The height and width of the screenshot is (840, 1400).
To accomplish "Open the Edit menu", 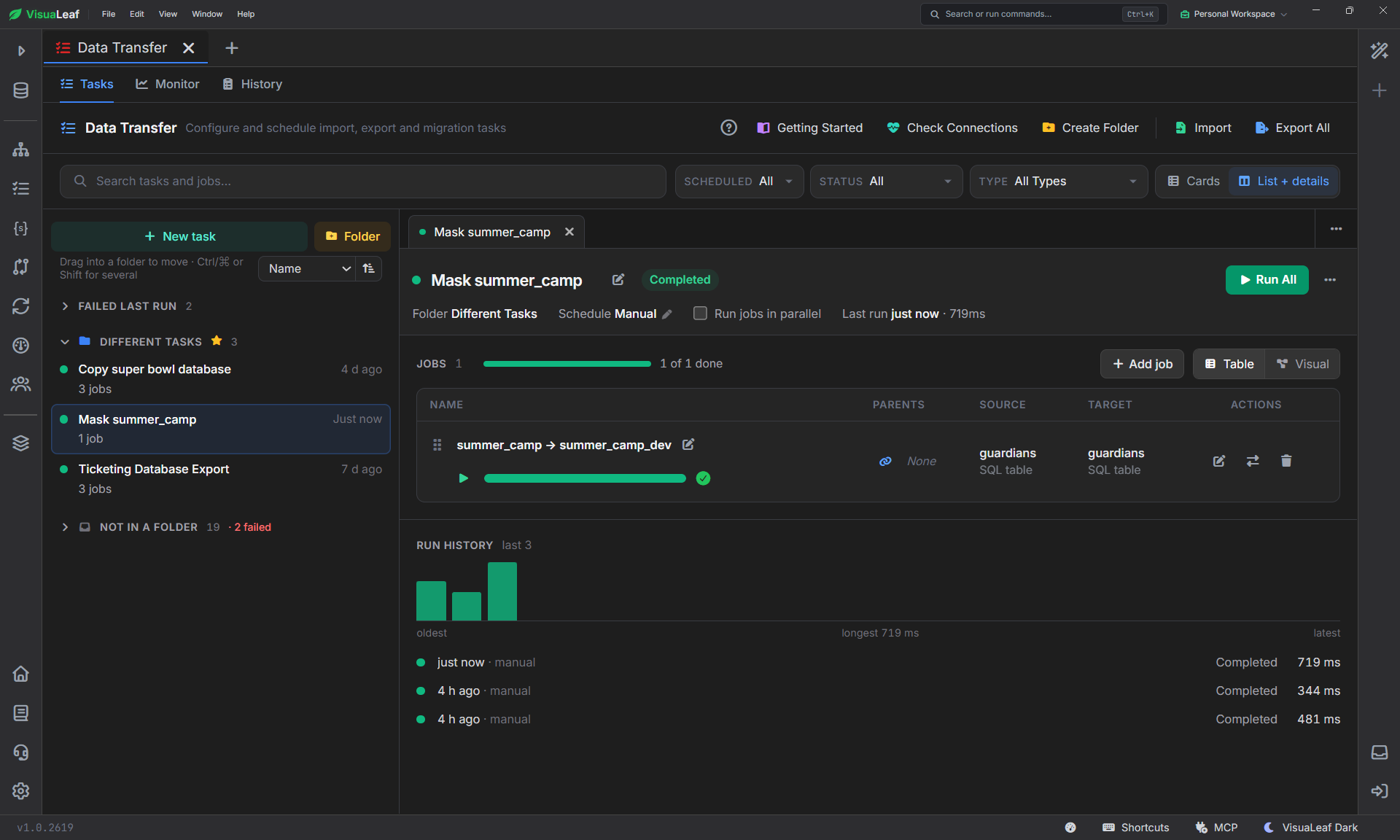I will (x=136, y=14).
